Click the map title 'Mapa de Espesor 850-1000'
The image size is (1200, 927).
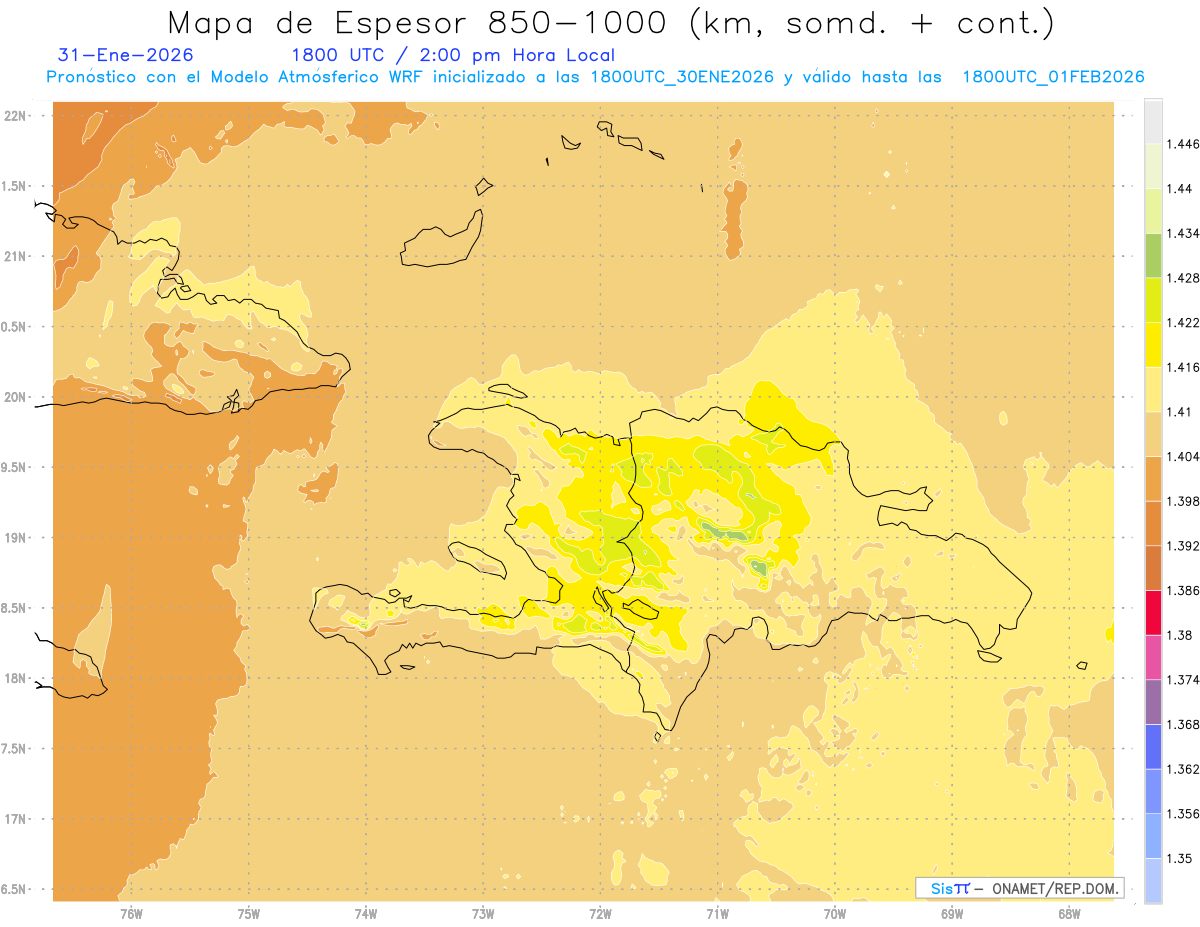pos(420,23)
